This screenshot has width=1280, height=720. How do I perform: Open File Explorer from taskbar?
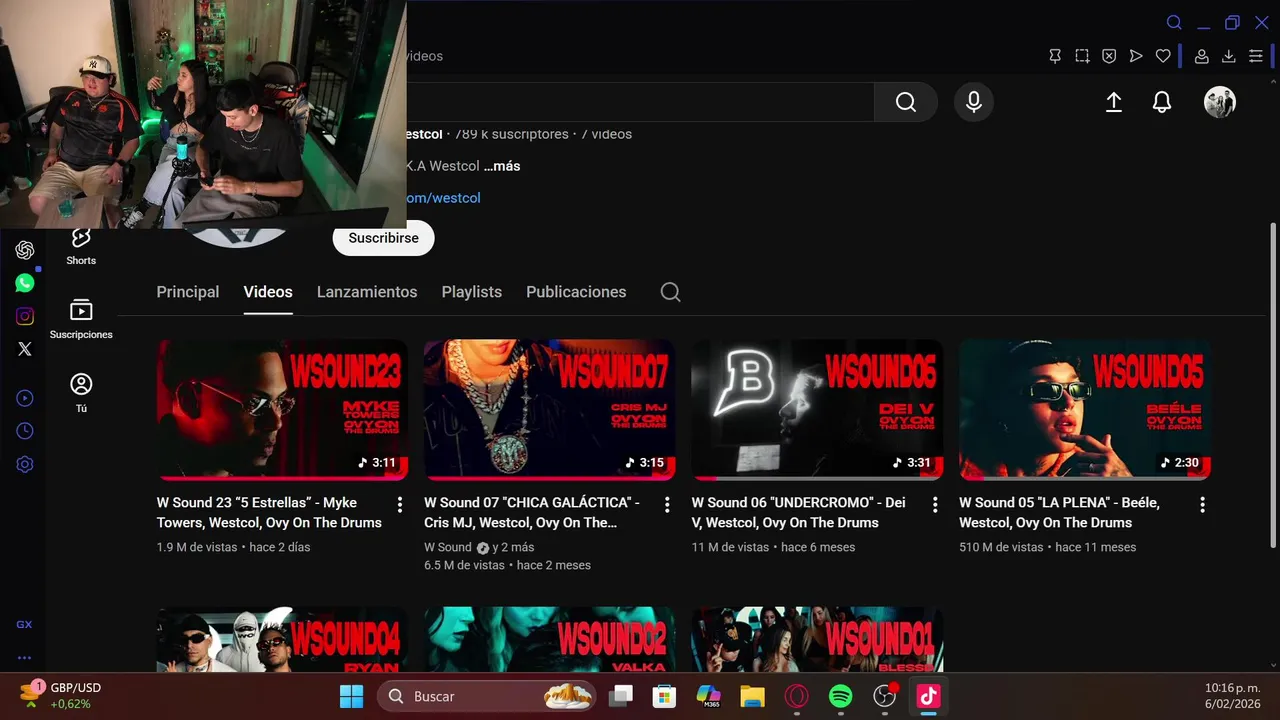click(x=752, y=696)
